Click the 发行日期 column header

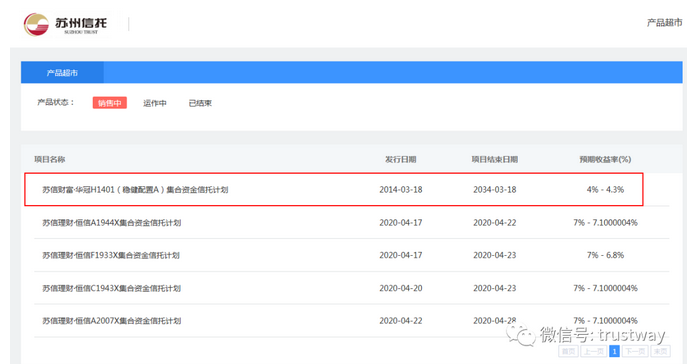(x=400, y=159)
